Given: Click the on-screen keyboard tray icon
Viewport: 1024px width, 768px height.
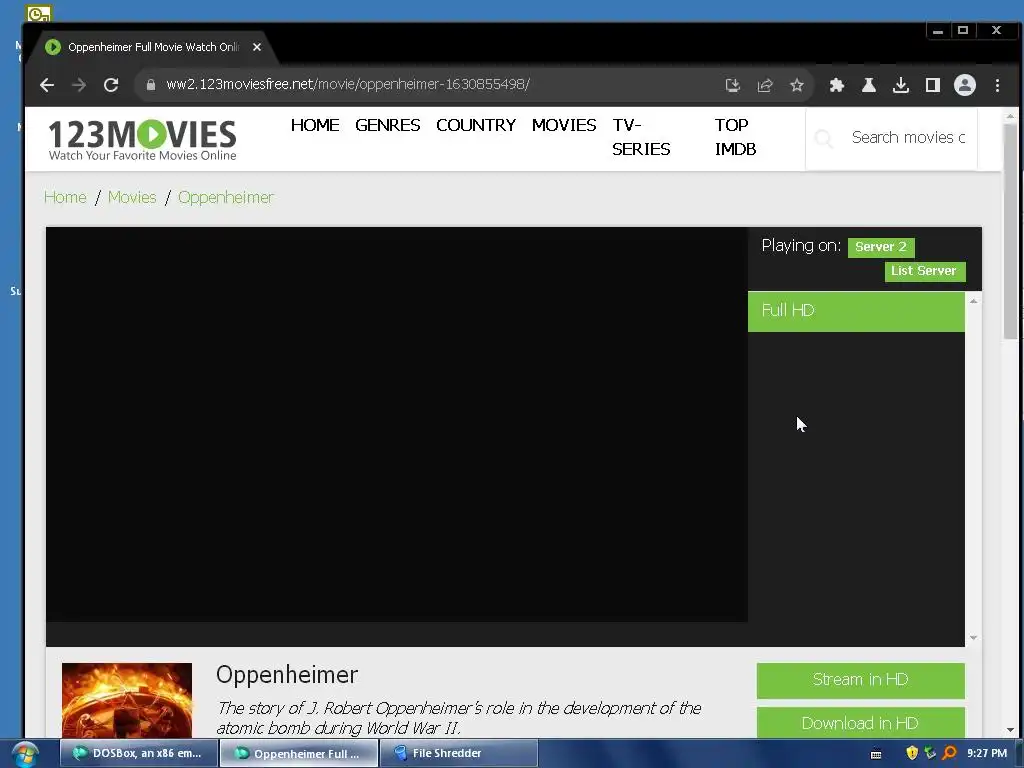Looking at the screenshot, I should pyautogui.click(x=876, y=754).
